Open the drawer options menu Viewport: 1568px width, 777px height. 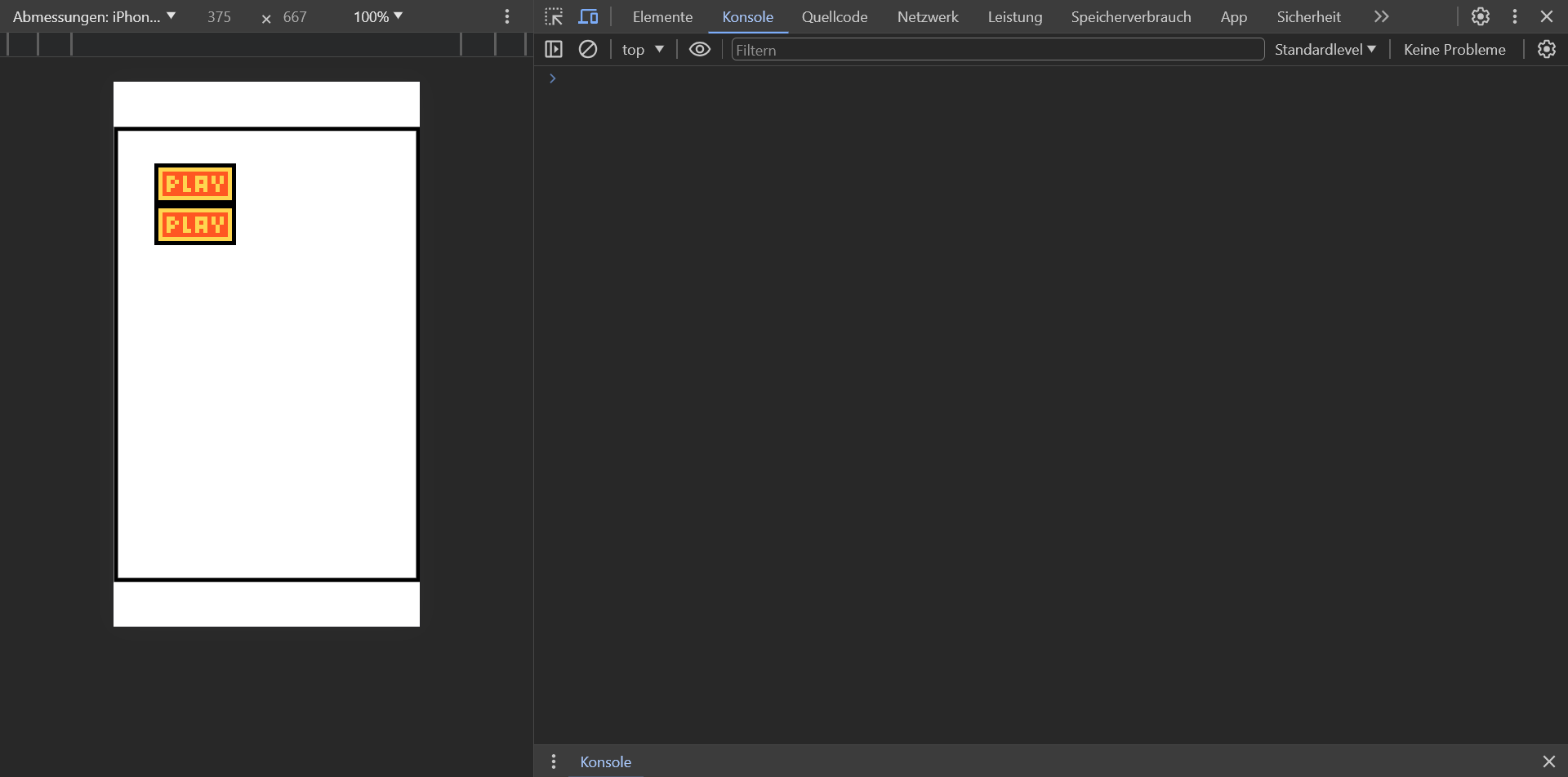555,761
